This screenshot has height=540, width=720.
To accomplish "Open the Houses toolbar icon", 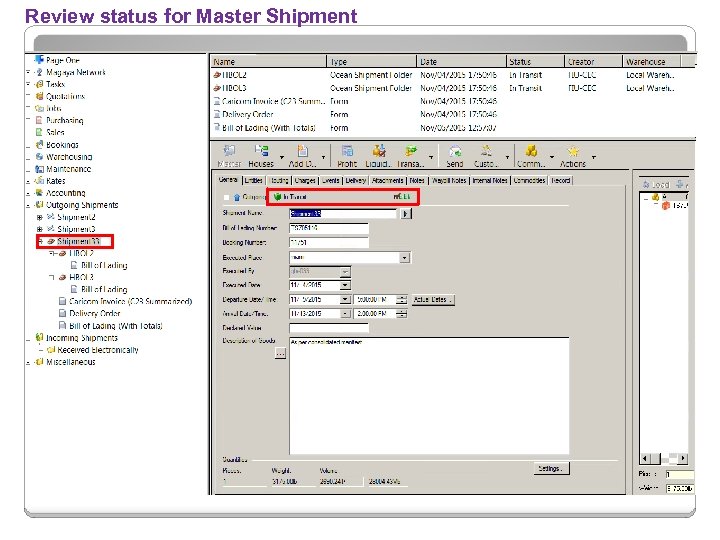I will [261, 151].
